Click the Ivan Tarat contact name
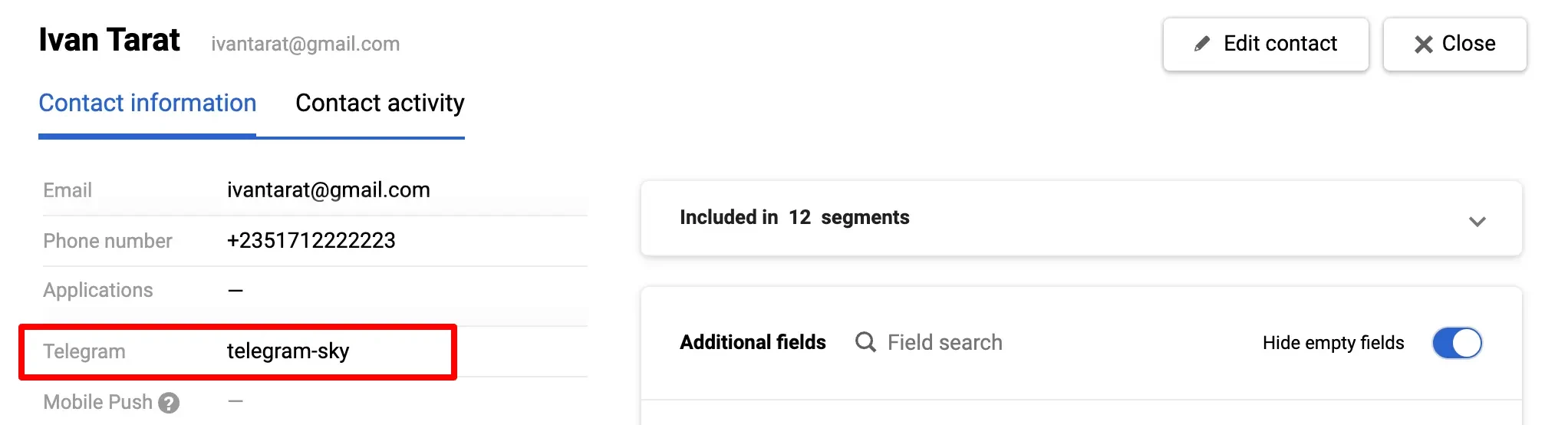The width and height of the screenshot is (1568, 425). (109, 40)
